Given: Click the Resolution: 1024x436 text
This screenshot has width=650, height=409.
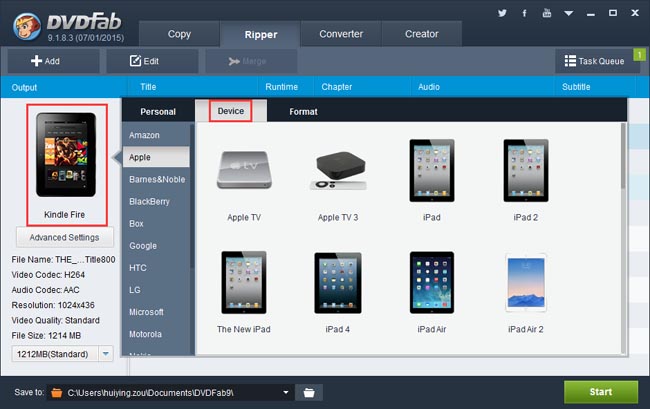Looking at the screenshot, I should pos(53,305).
